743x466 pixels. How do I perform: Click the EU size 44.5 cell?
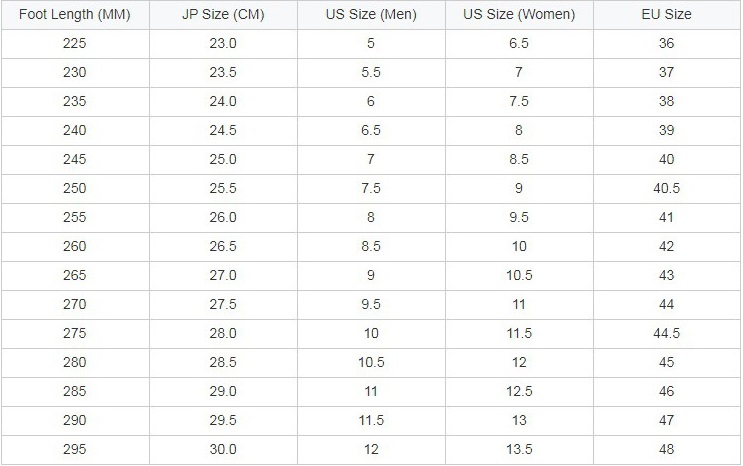(x=667, y=334)
